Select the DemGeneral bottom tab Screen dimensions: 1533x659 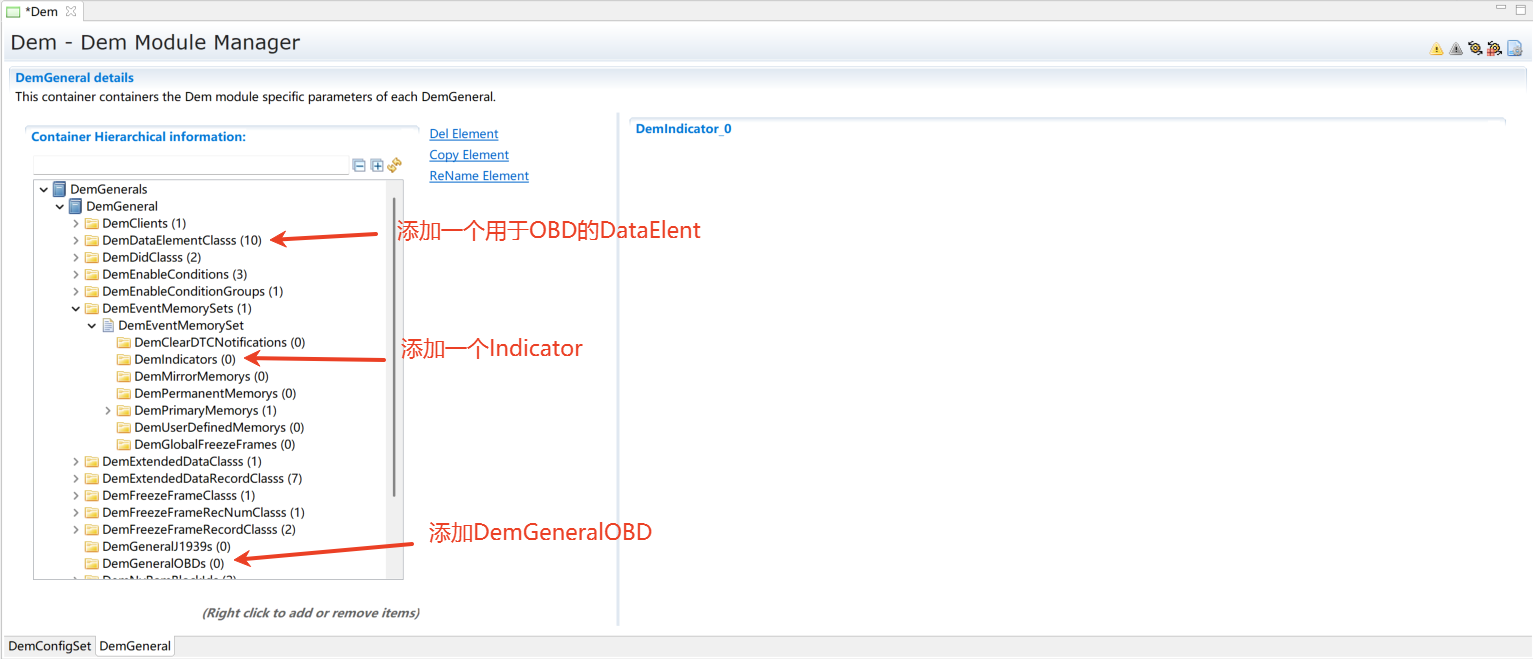[135, 646]
